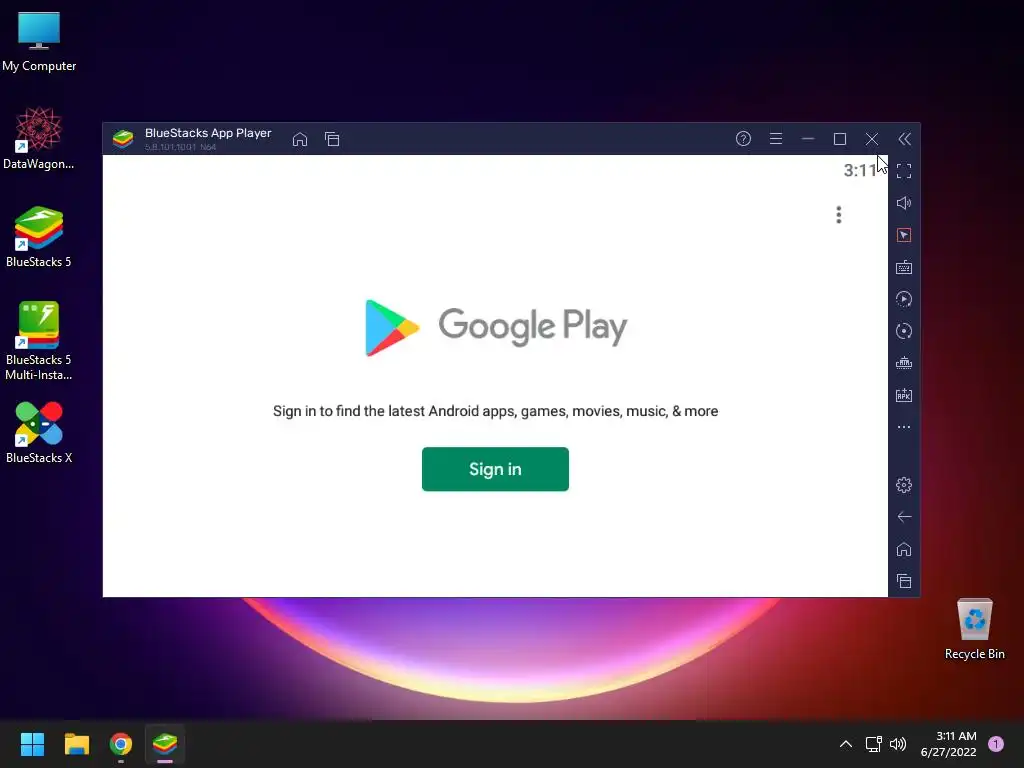This screenshot has width=1024, height=768.
Task: Select the DataWagon desktop shortcut
Action: click(39, 138)
